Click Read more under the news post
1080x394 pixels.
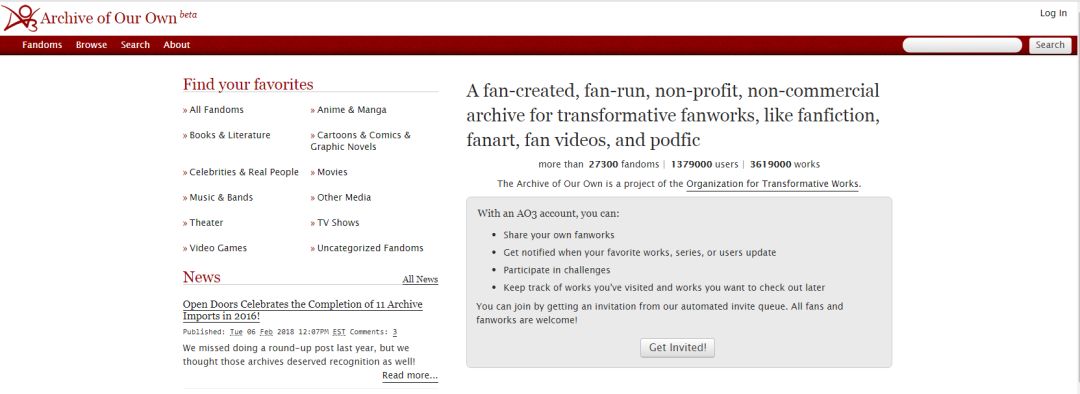410,375
